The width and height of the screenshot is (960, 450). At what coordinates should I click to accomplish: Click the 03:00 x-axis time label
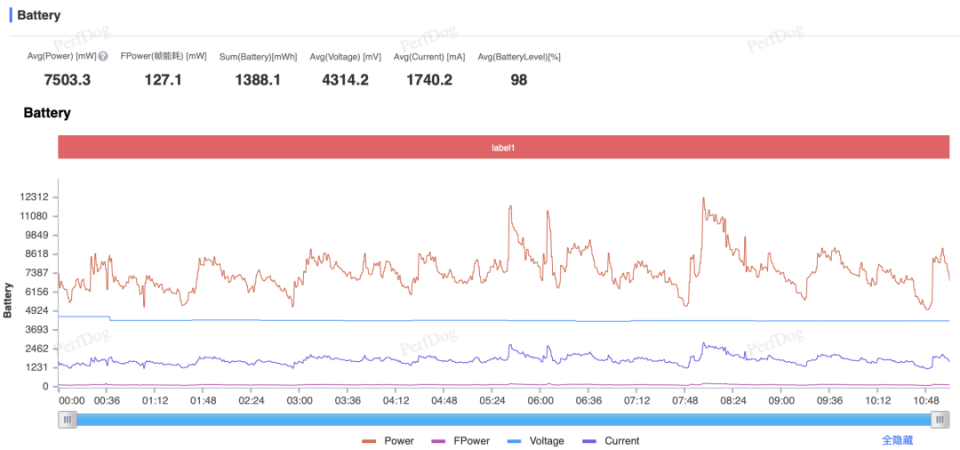(x=299, y=401)
